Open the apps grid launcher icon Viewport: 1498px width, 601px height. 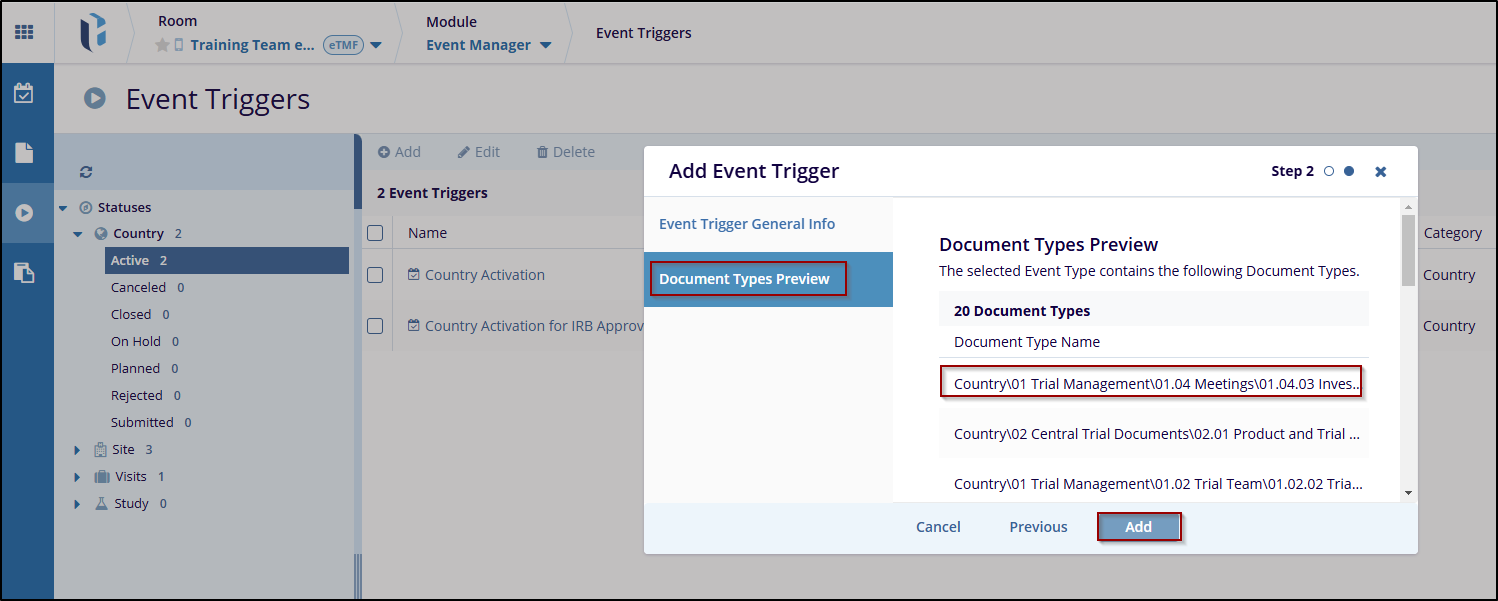point(23,32)
